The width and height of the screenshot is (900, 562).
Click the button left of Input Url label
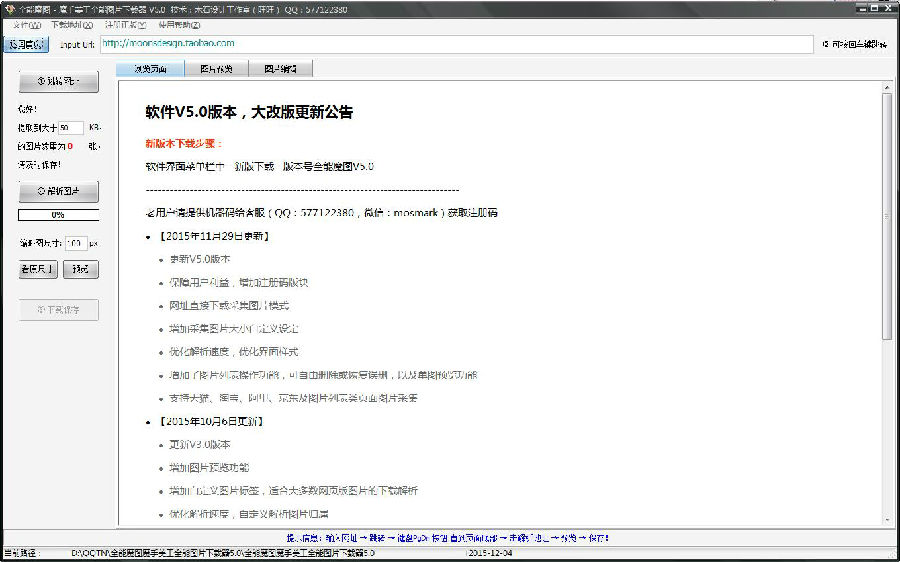click(26, 44)
